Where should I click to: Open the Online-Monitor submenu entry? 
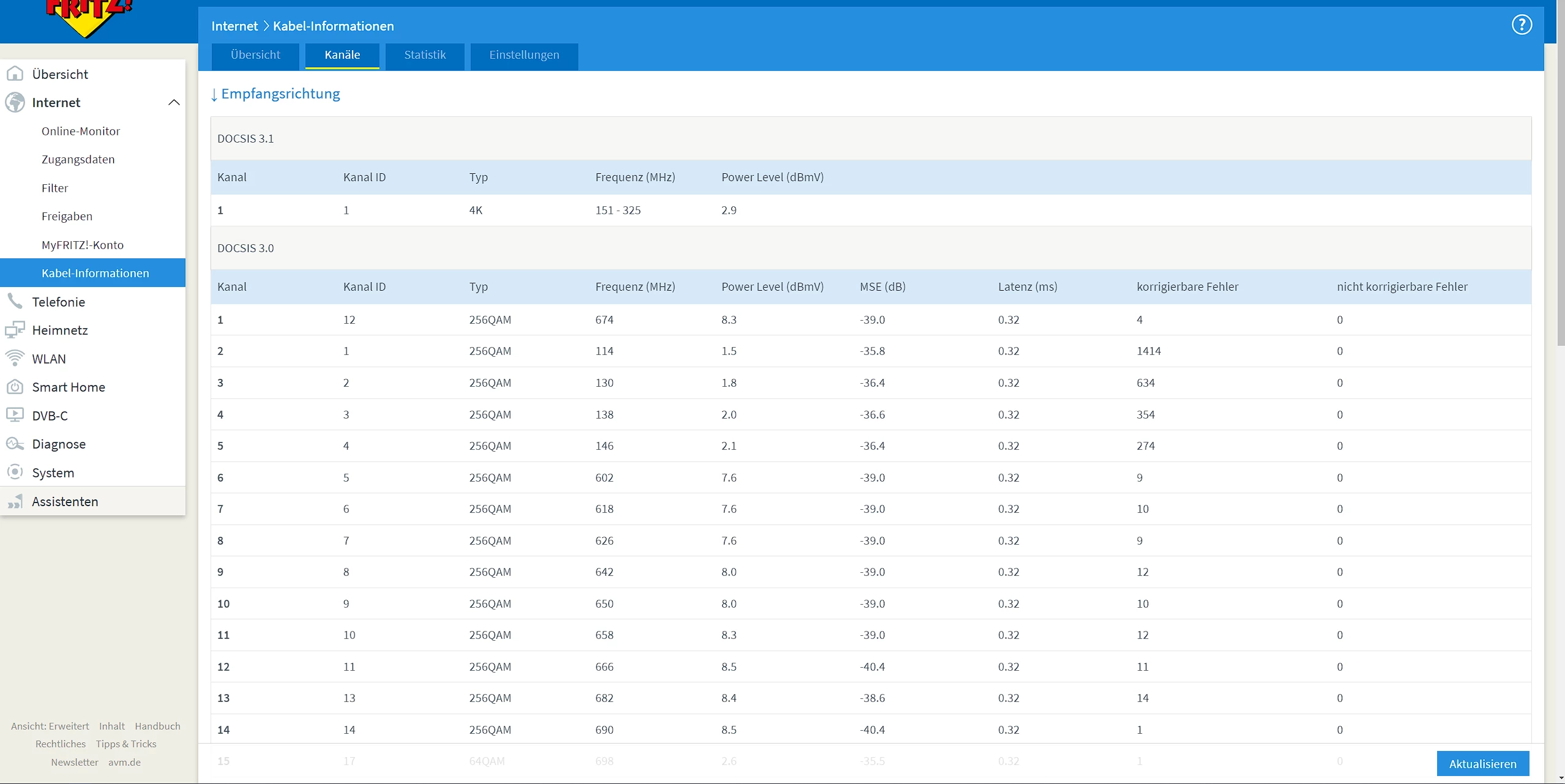81,131
